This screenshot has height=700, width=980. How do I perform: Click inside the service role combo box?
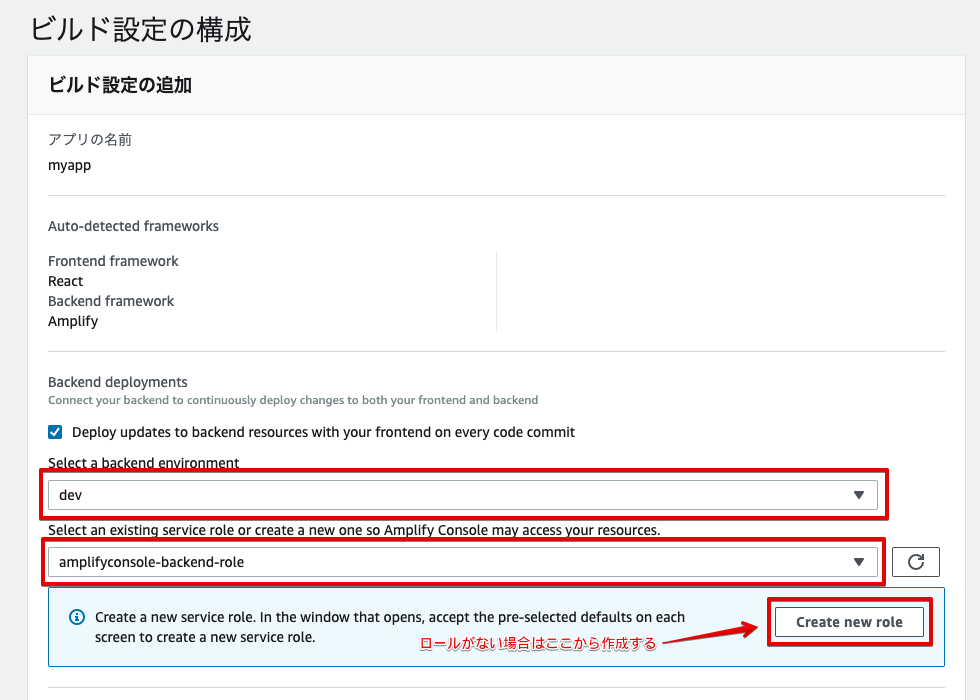[x=400, y=561]
